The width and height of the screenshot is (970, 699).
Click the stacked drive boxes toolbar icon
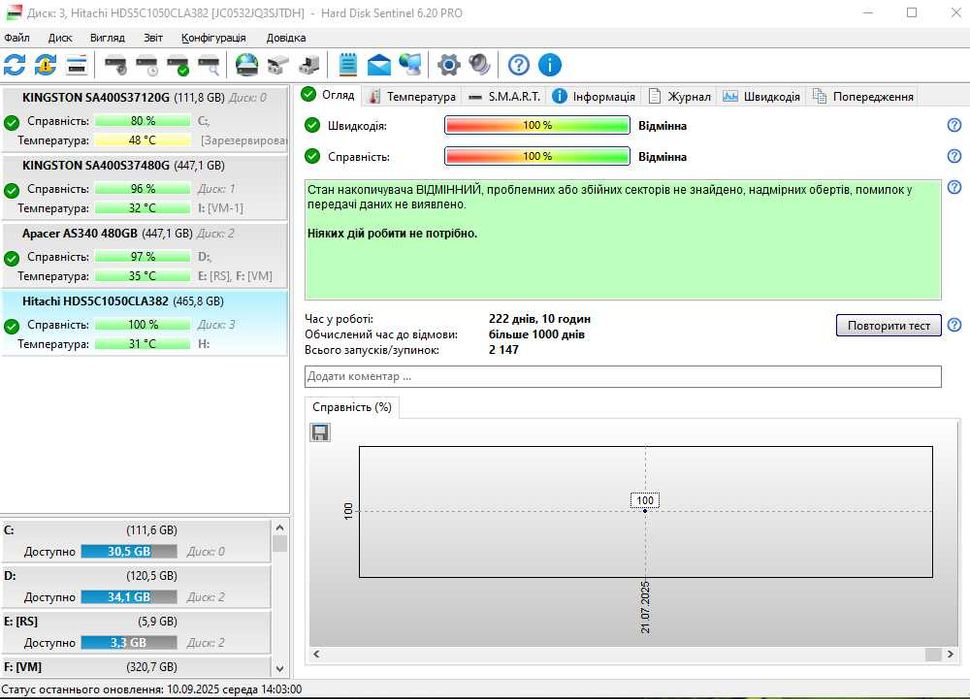pos(278,64)
